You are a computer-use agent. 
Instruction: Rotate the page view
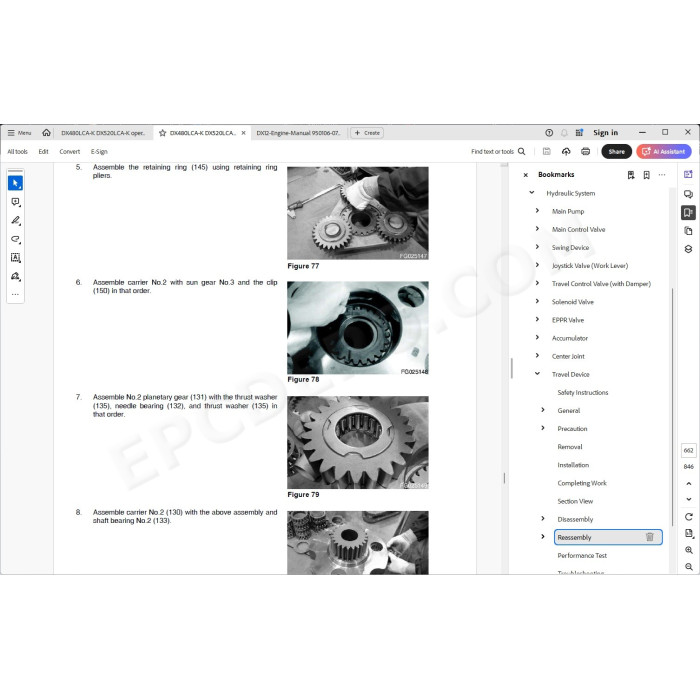point(689,517)
